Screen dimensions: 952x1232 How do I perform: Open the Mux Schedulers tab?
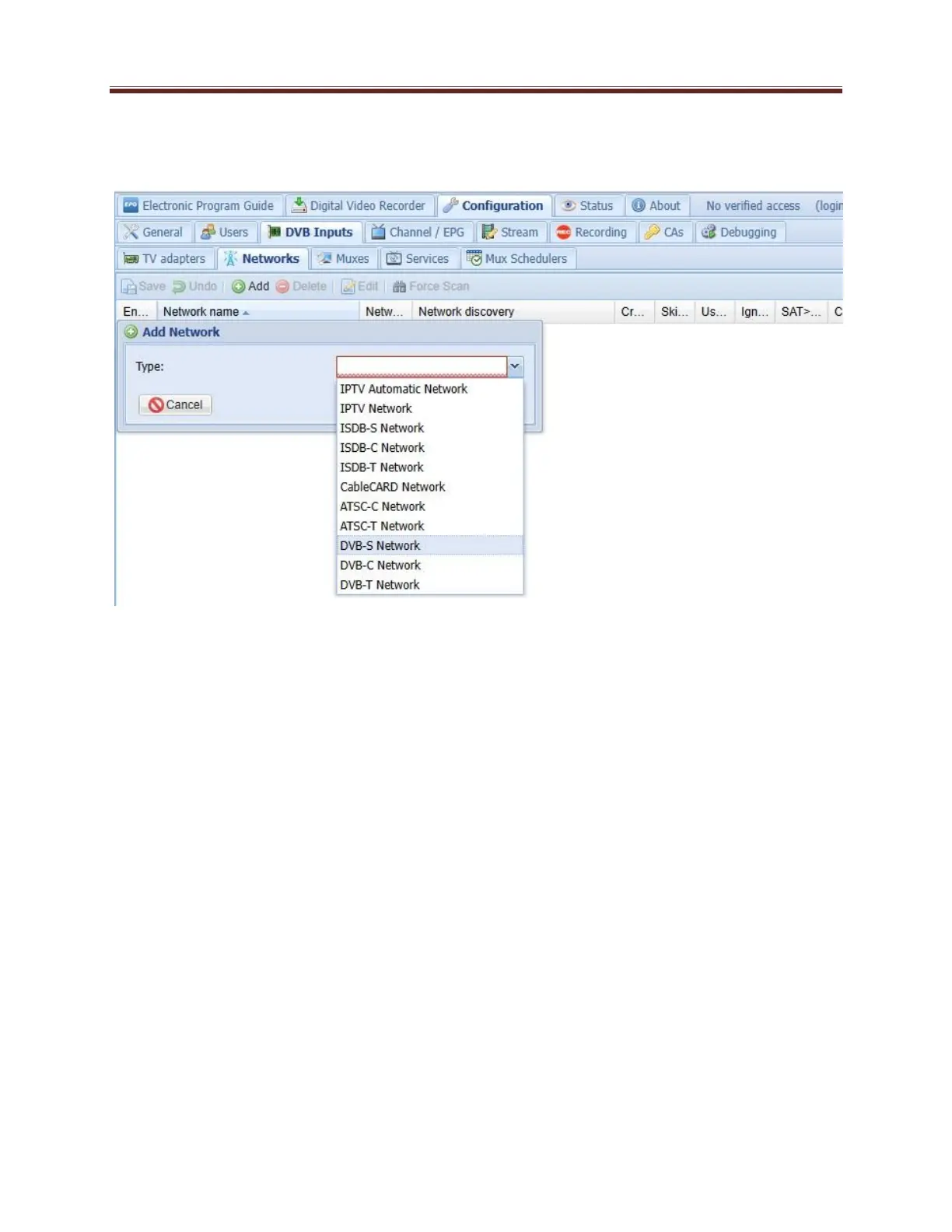point(518,259)
